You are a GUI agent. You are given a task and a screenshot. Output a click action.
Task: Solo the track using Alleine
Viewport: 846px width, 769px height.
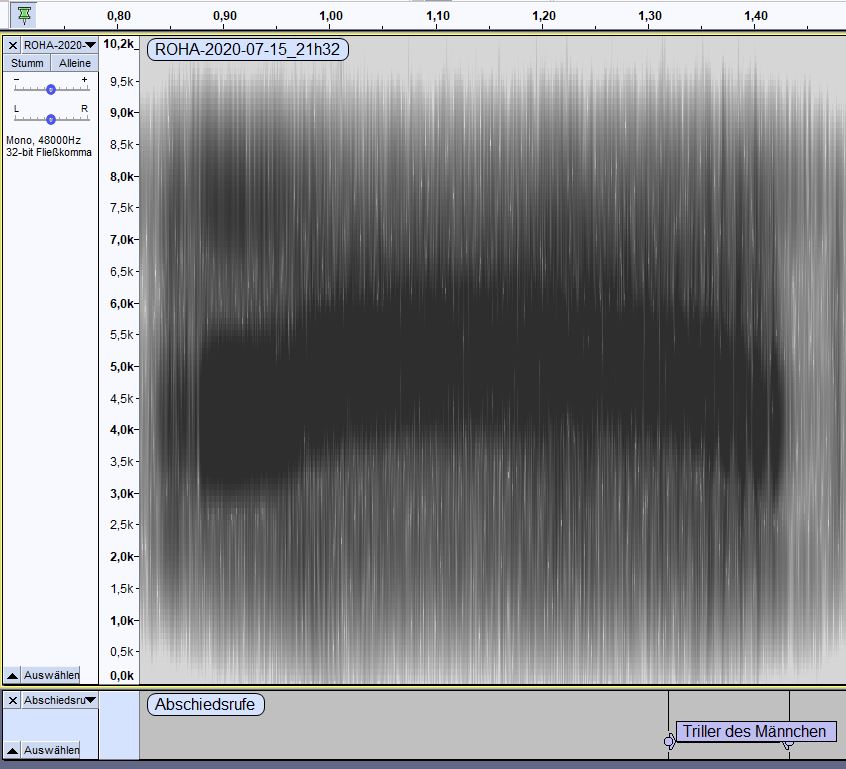(74, 63)
